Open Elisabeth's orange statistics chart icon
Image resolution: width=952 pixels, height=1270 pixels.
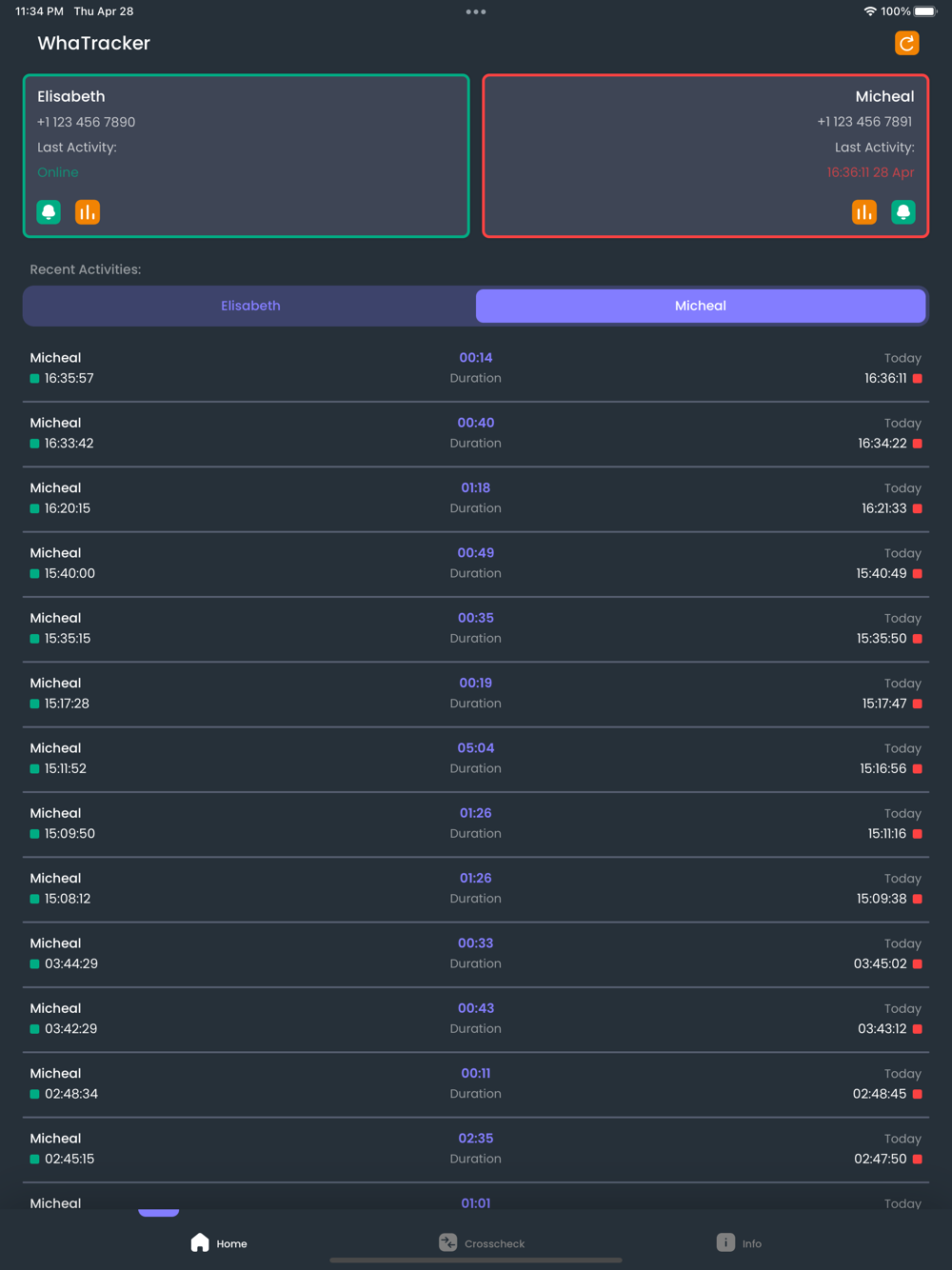tap(88, 212)
